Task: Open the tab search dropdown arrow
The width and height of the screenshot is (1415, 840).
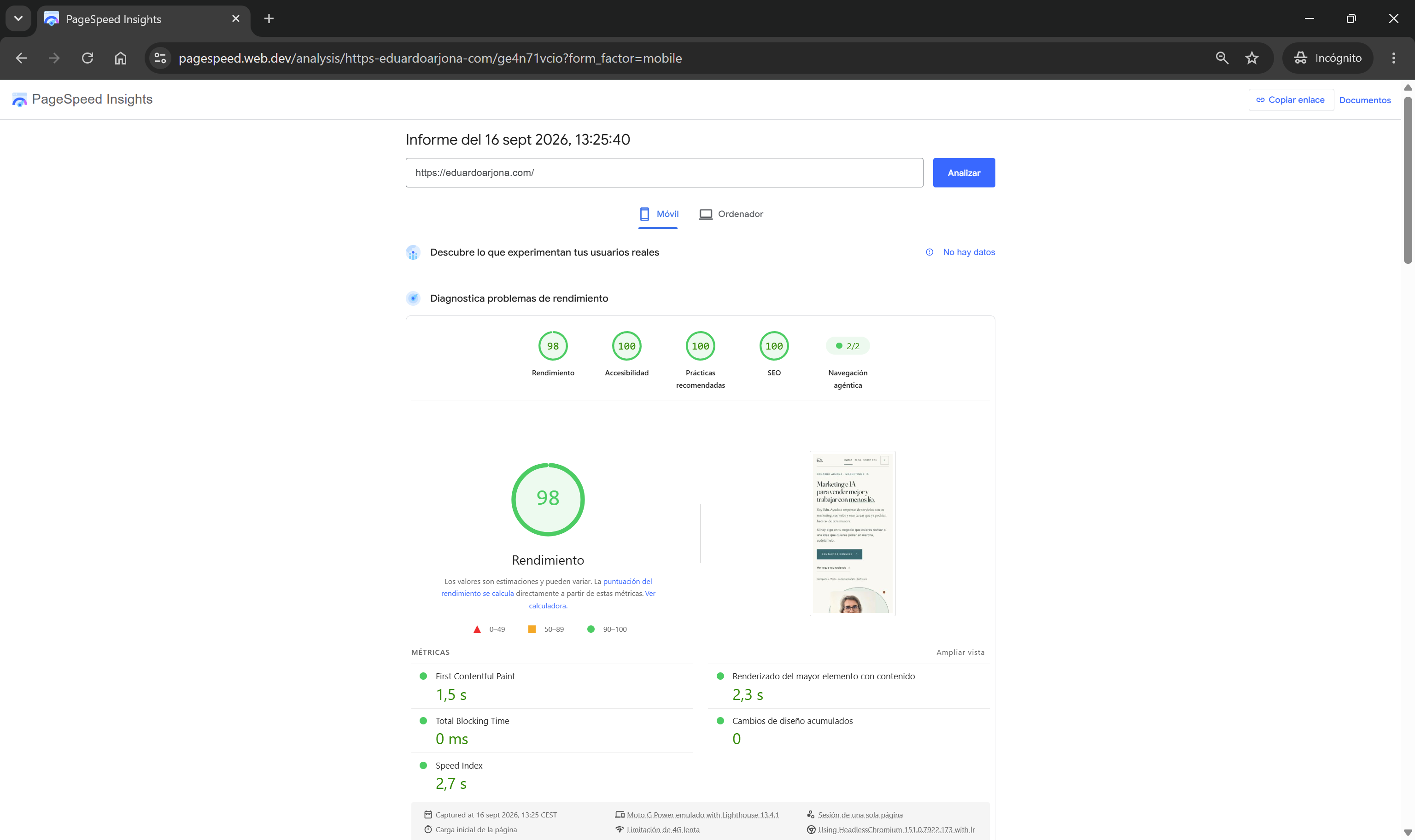Action: tap(18, 19)
